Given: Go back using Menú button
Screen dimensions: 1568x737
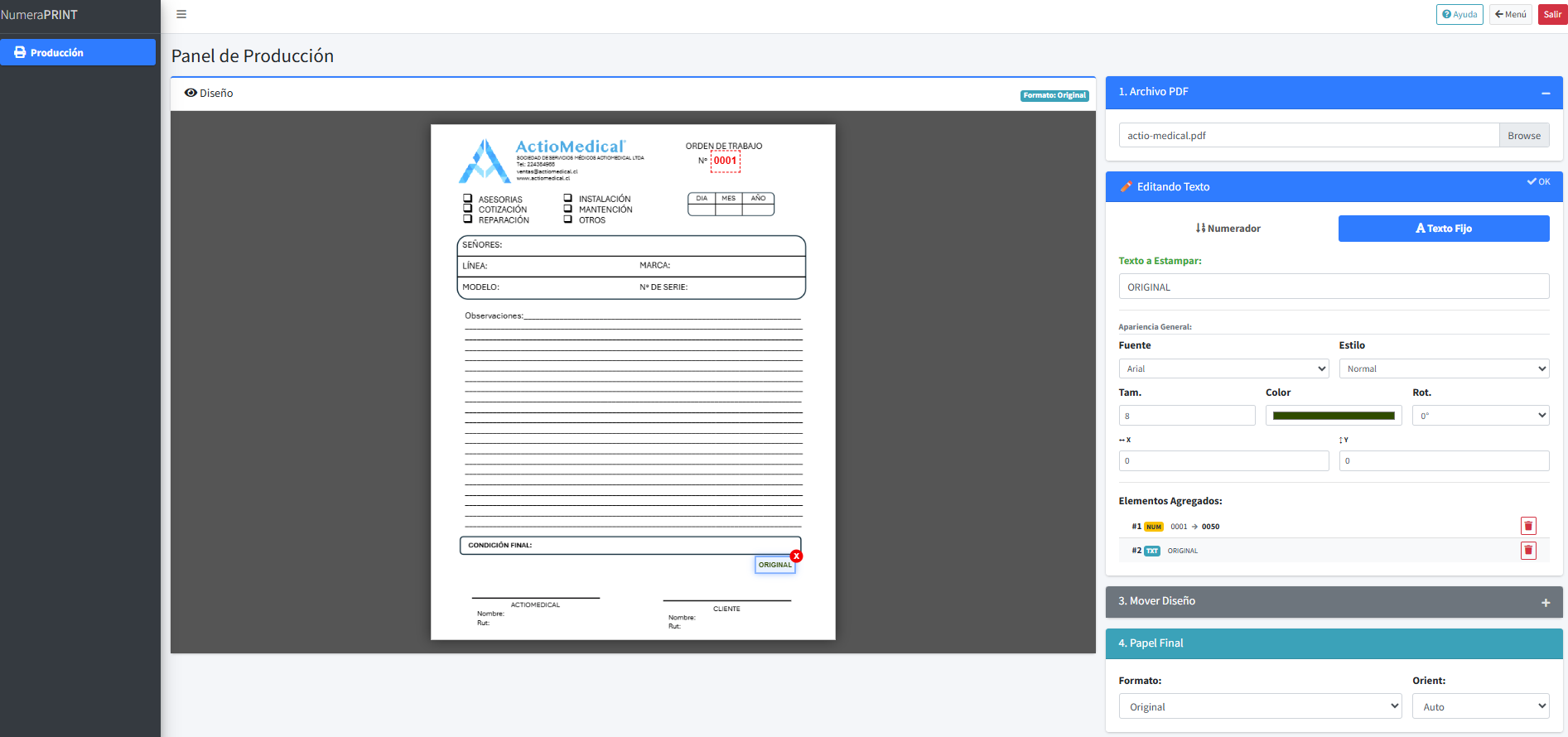Looking at the screenshot, I should coord(1510,14).
